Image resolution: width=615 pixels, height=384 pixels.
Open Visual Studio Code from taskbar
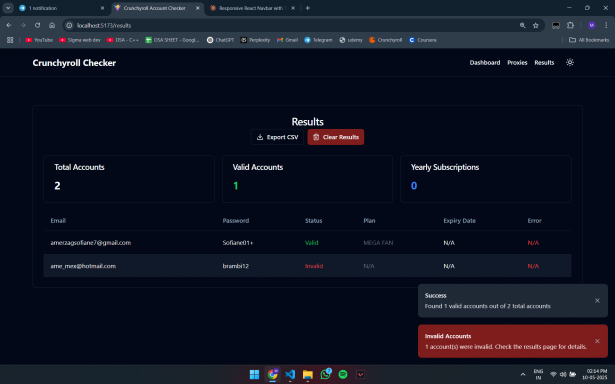pyautogui.click(x=290, y=375)
